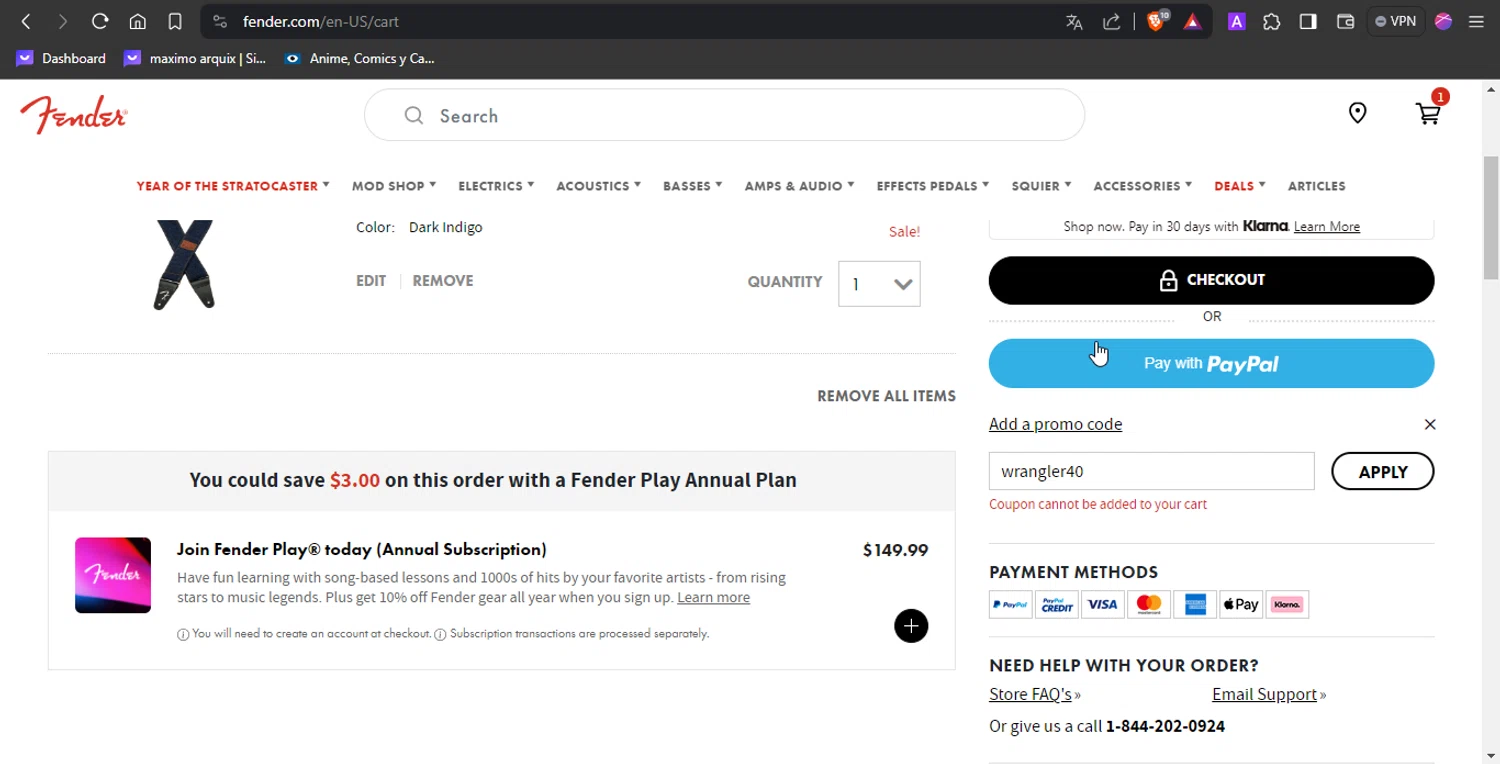Click the Mastercard payment icon

point(1149,604)
